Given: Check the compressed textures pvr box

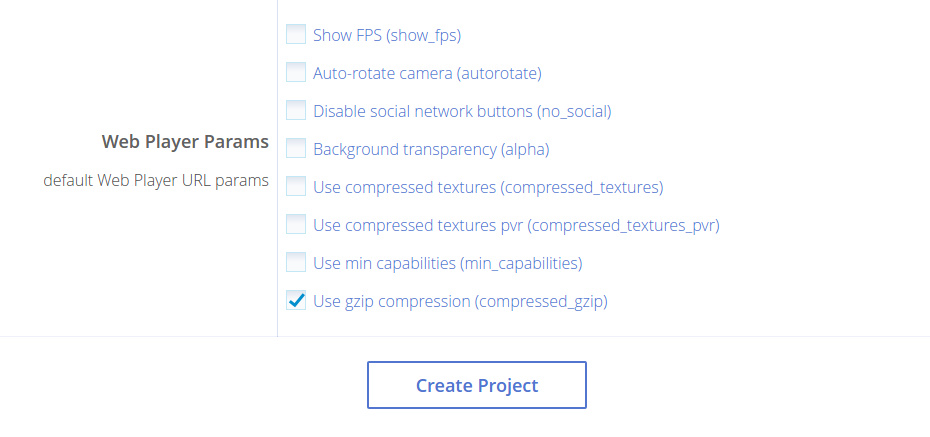Looking at the screenshot, I should coord(296,225).
